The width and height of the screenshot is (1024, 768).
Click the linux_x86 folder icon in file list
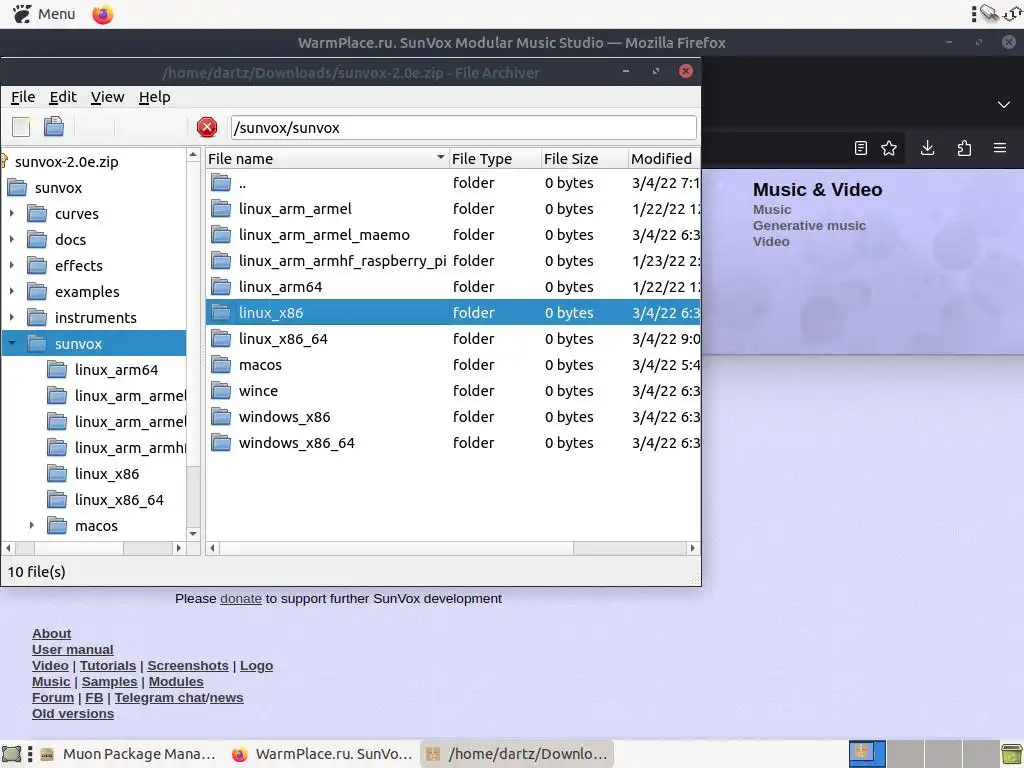221,313
